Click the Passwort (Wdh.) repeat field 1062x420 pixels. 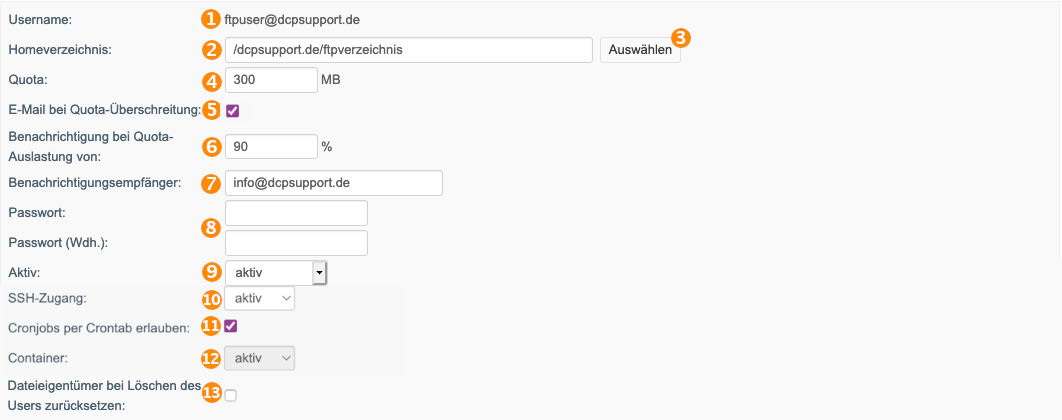296,243
